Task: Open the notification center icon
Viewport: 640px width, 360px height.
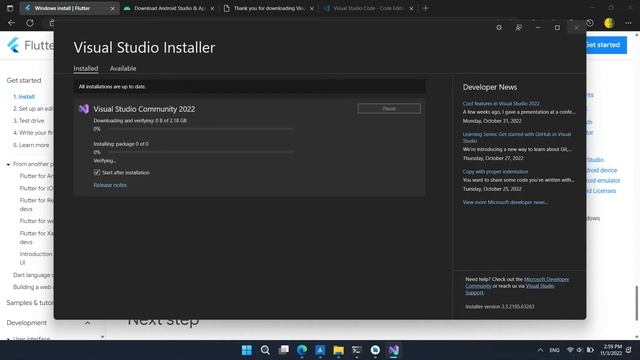Action: click(629, 350)
